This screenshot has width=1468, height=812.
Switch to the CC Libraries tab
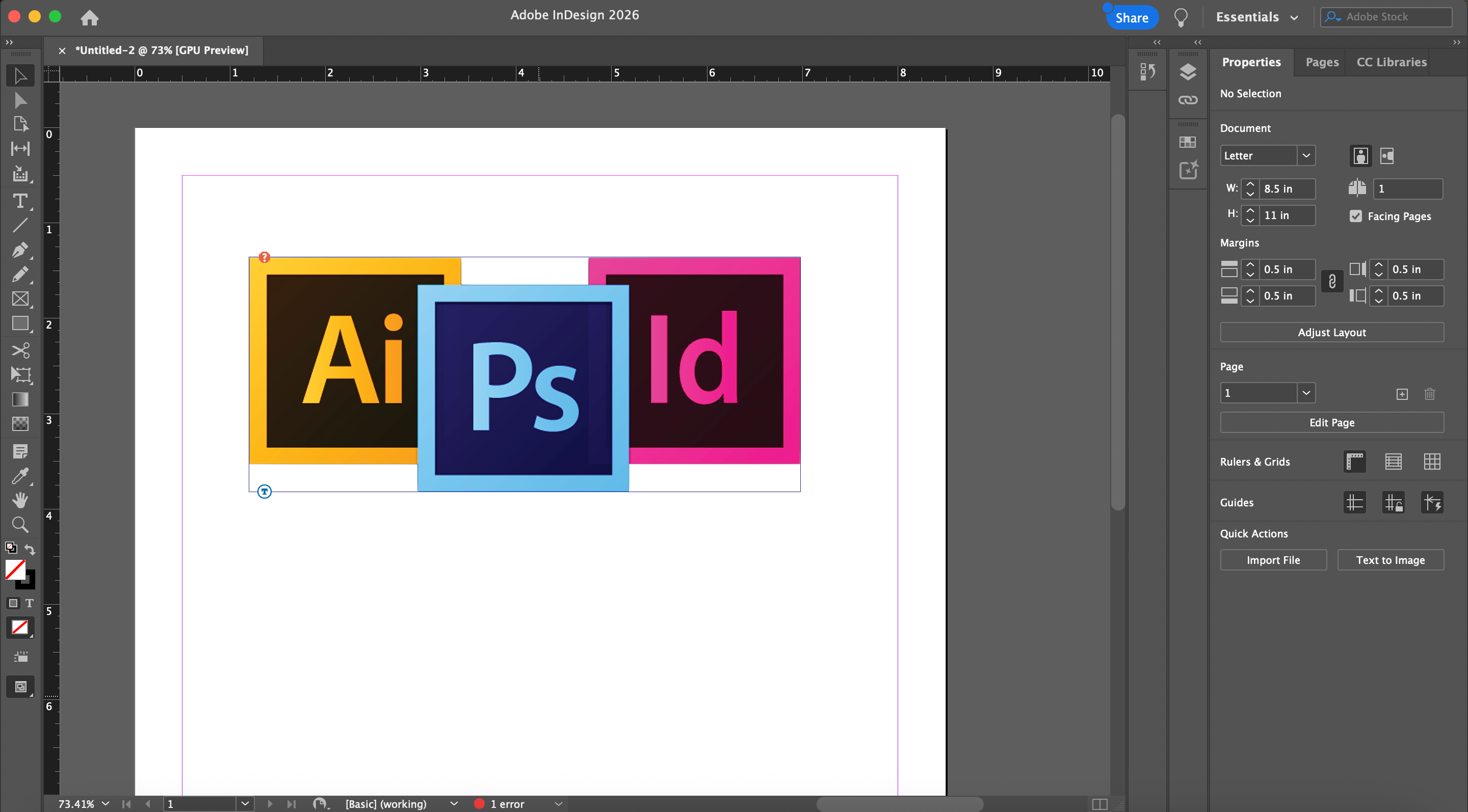pos(1391,62)
